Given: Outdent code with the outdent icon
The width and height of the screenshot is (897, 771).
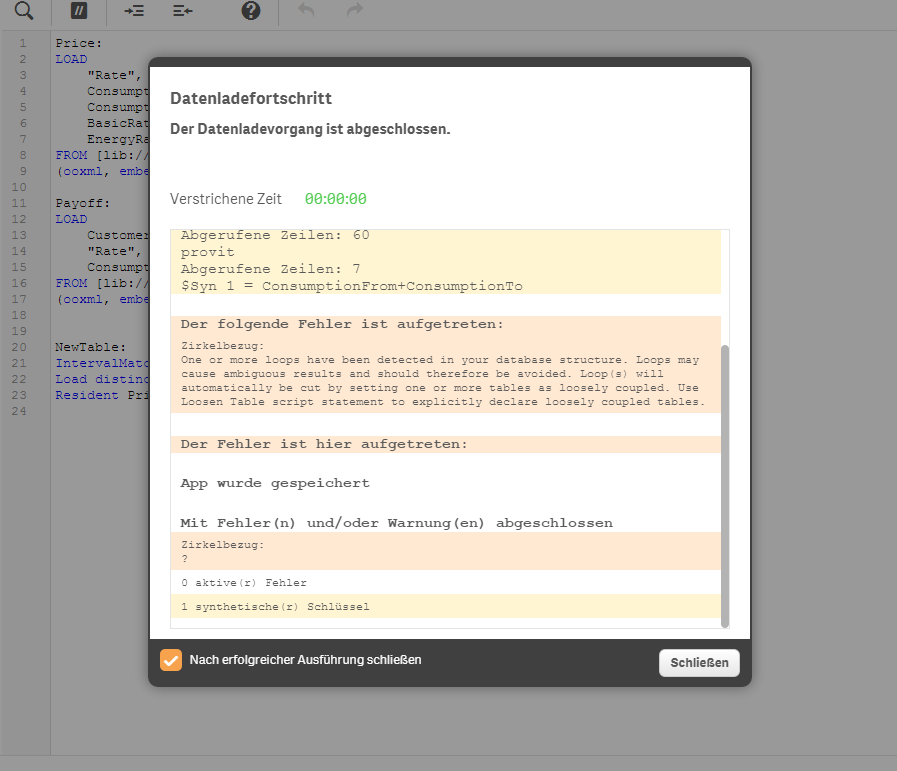Looking at the screenshot, I should (x=183, y=10).
